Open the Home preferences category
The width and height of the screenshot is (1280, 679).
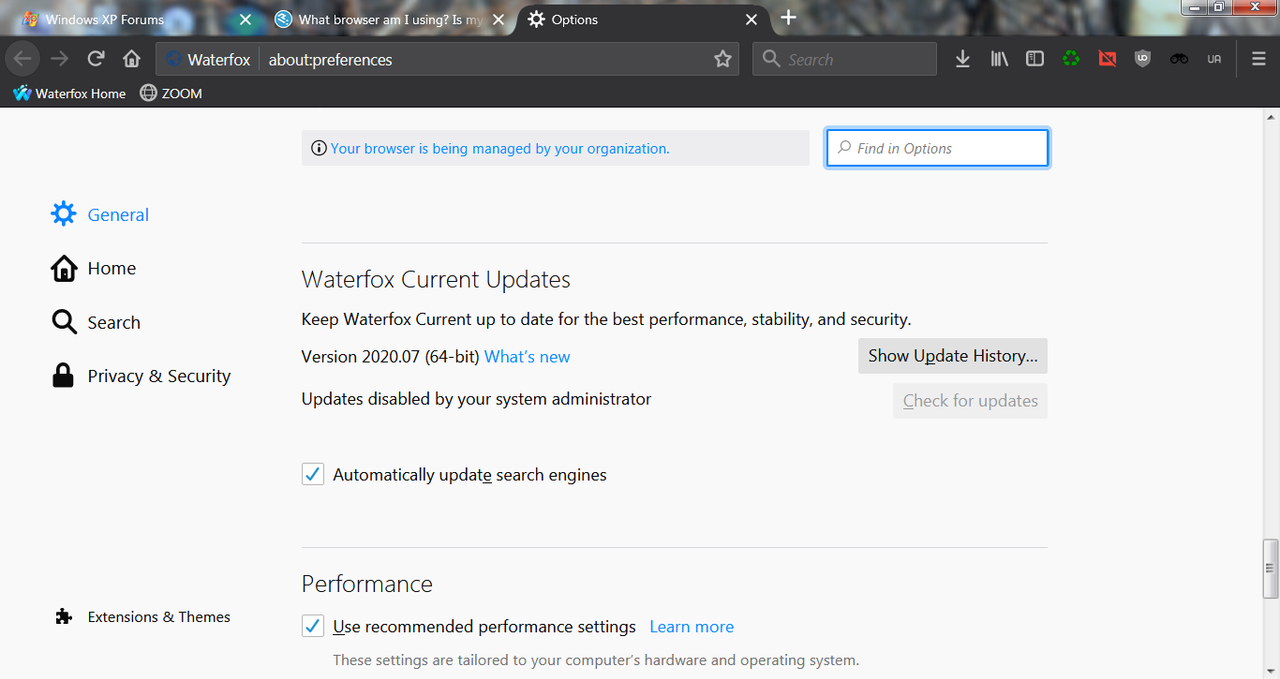click(x=94, y=268)
